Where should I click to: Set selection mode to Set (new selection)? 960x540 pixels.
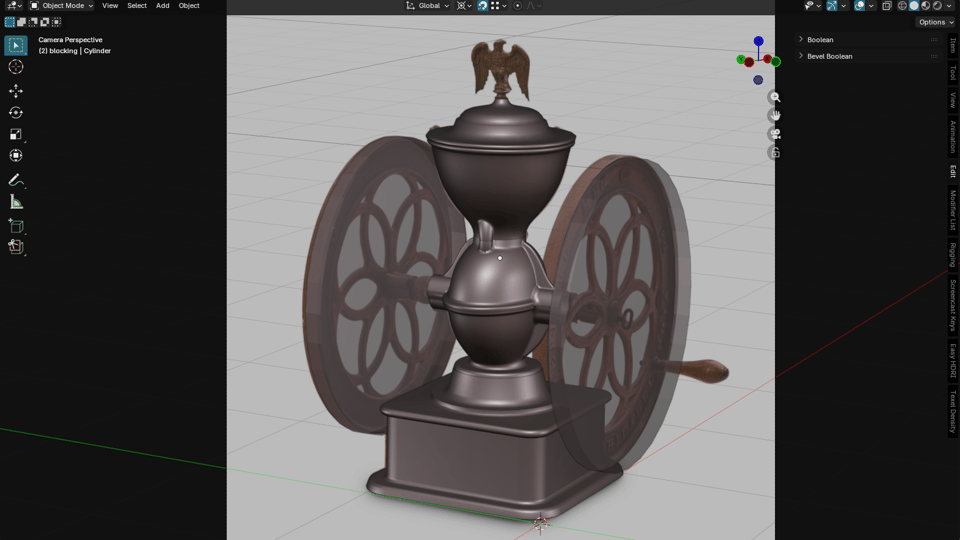coord(10,22)
